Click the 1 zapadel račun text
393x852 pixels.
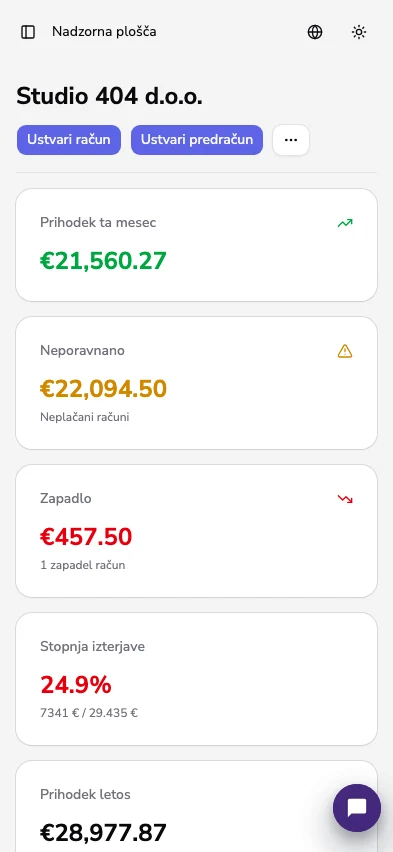[83, 565]
